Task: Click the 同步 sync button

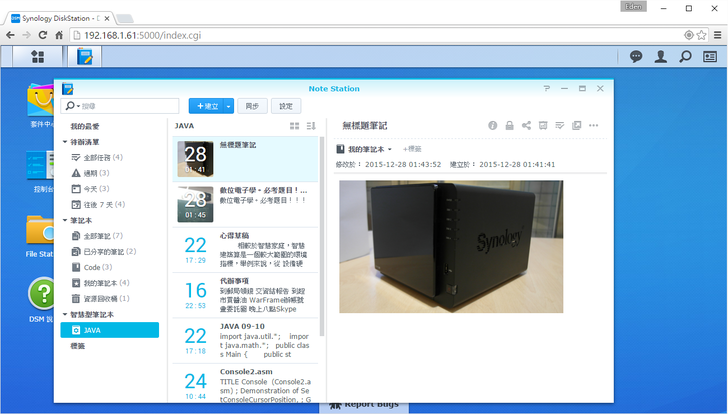Action: 251,106
